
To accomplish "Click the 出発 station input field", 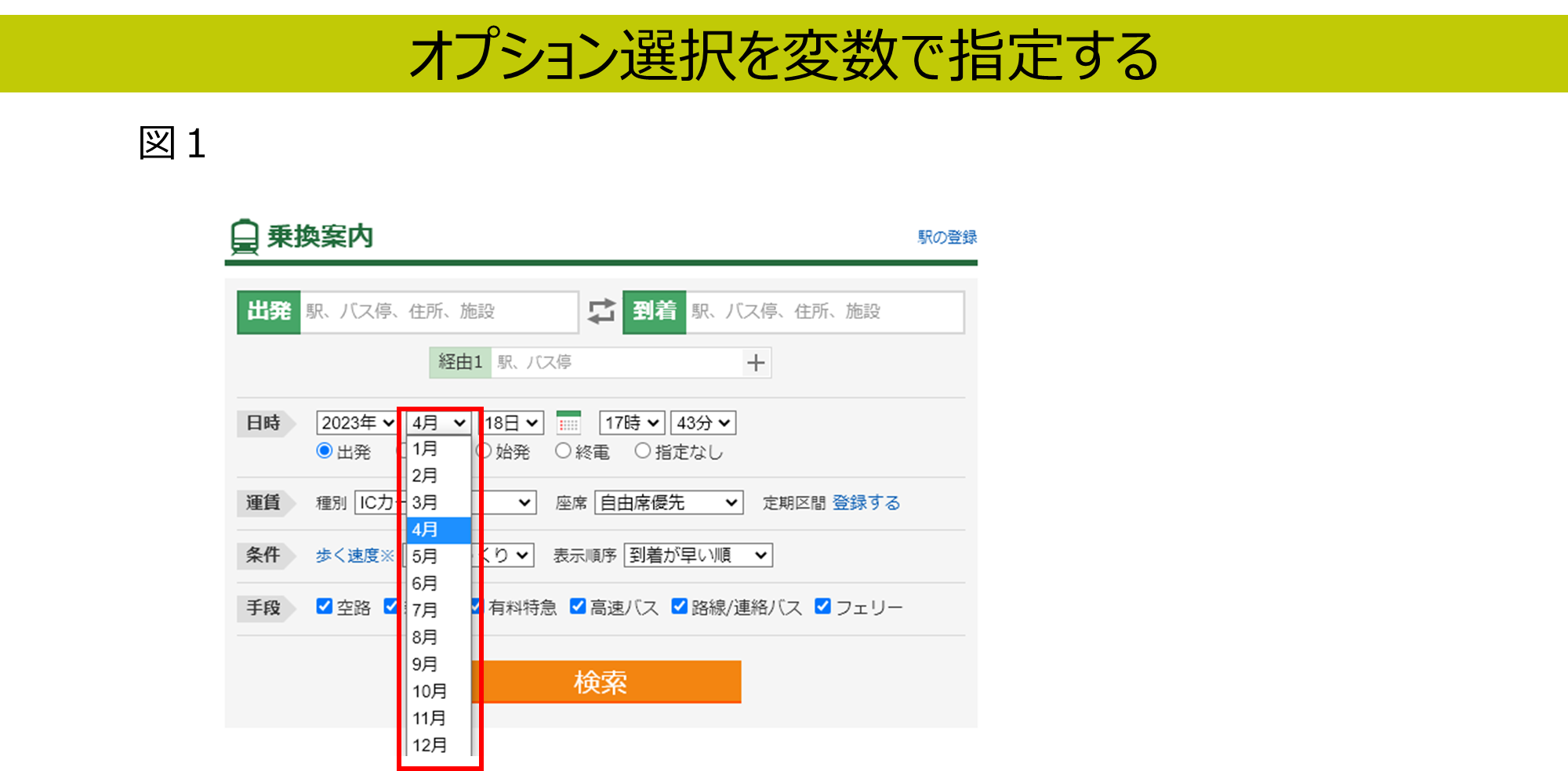I will click(437, 312).
